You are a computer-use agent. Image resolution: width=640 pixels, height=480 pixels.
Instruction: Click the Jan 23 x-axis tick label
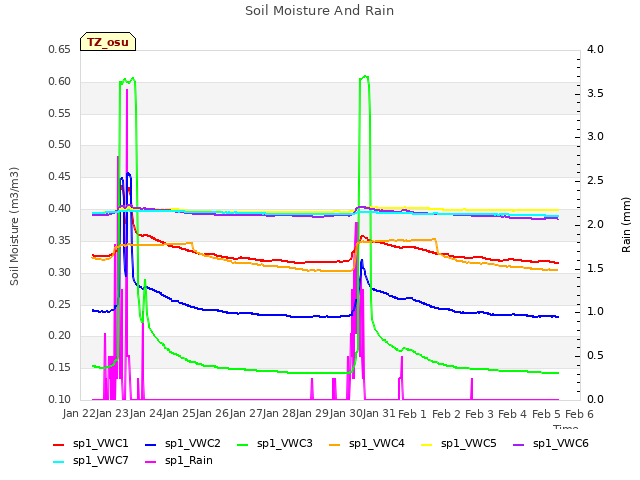[113, 413]
